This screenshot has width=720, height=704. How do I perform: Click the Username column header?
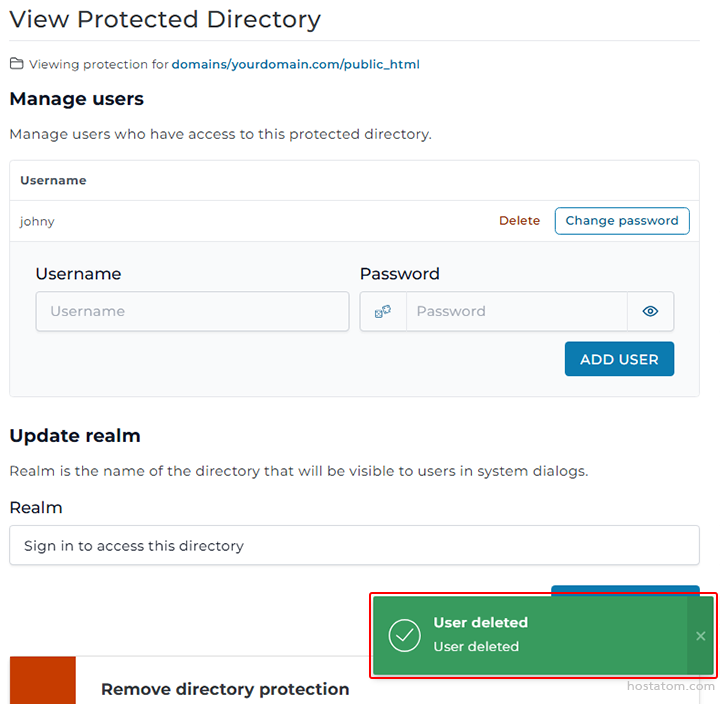(x=53, y=181)
